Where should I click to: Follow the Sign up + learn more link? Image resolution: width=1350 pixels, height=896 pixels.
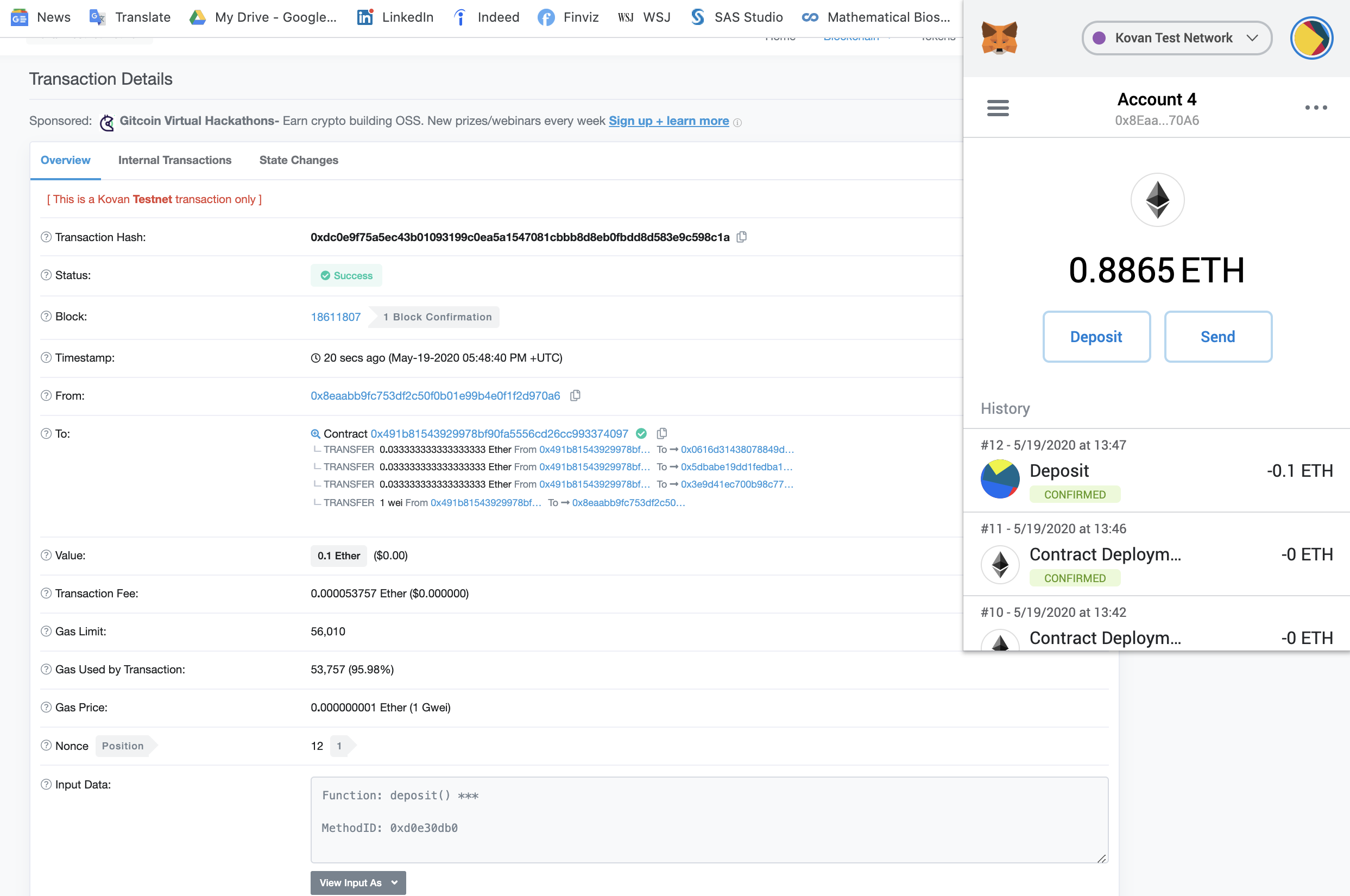coord(668,121)
